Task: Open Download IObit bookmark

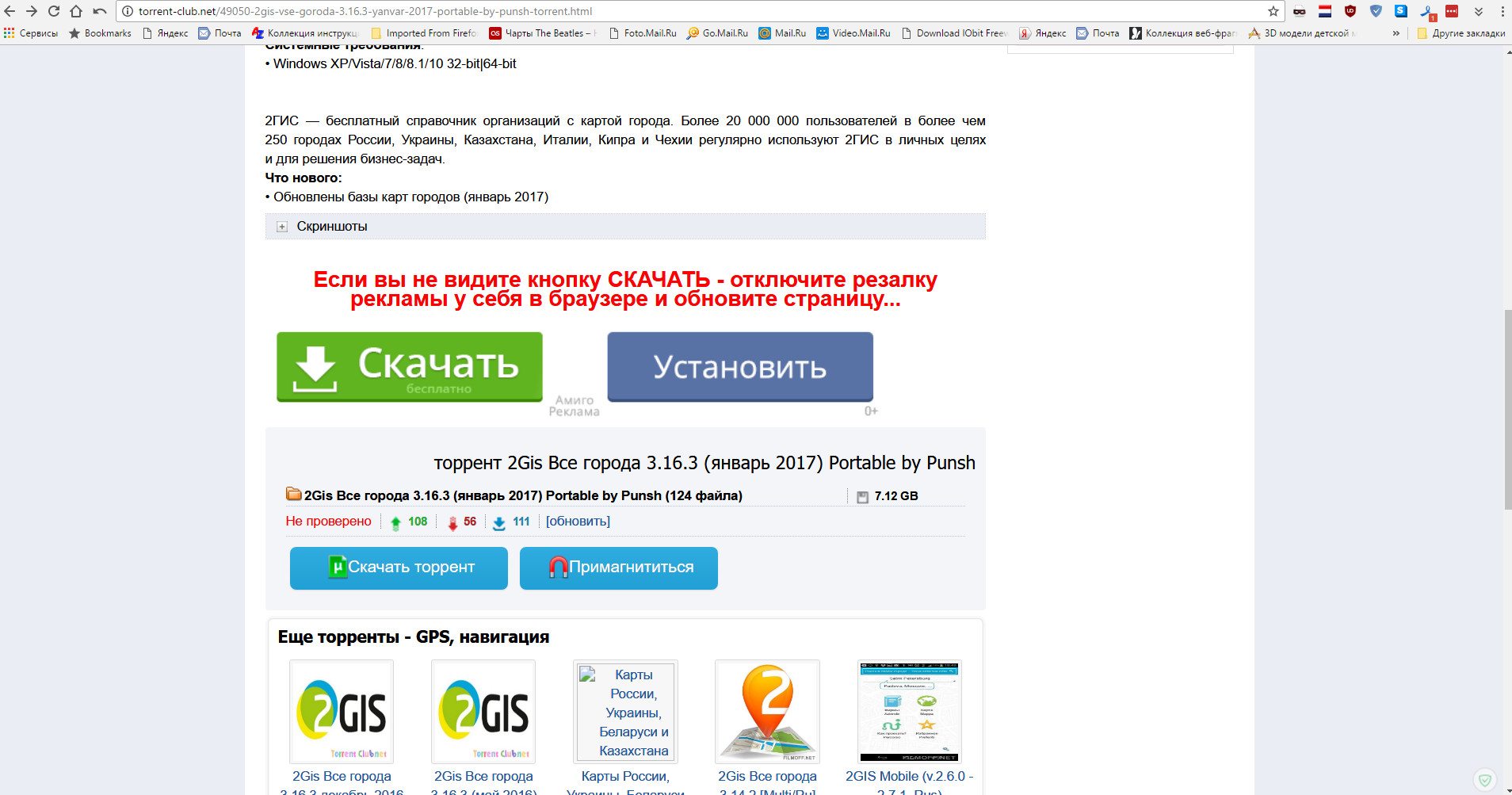Action: coord(955,33)
